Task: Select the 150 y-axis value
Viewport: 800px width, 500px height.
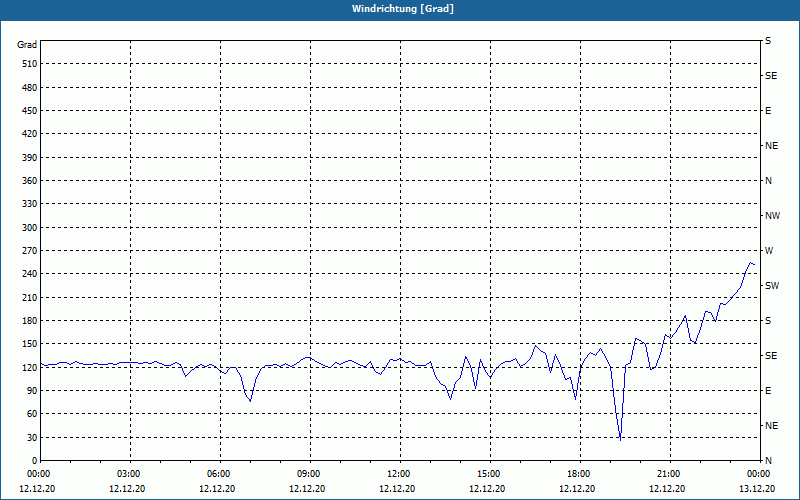Action: (30, 344)
